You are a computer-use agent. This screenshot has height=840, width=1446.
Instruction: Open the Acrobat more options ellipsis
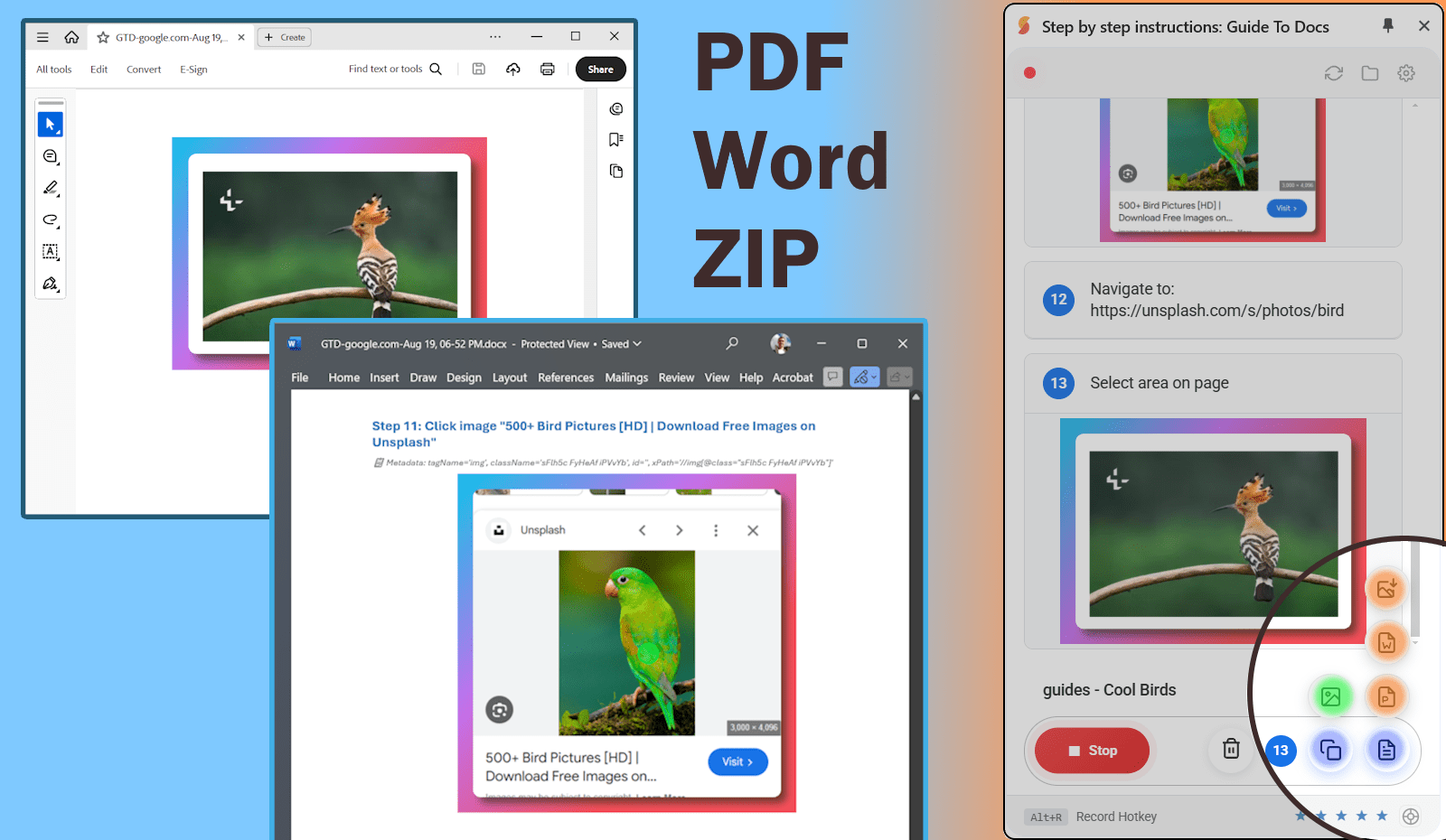tap(495, 37)
